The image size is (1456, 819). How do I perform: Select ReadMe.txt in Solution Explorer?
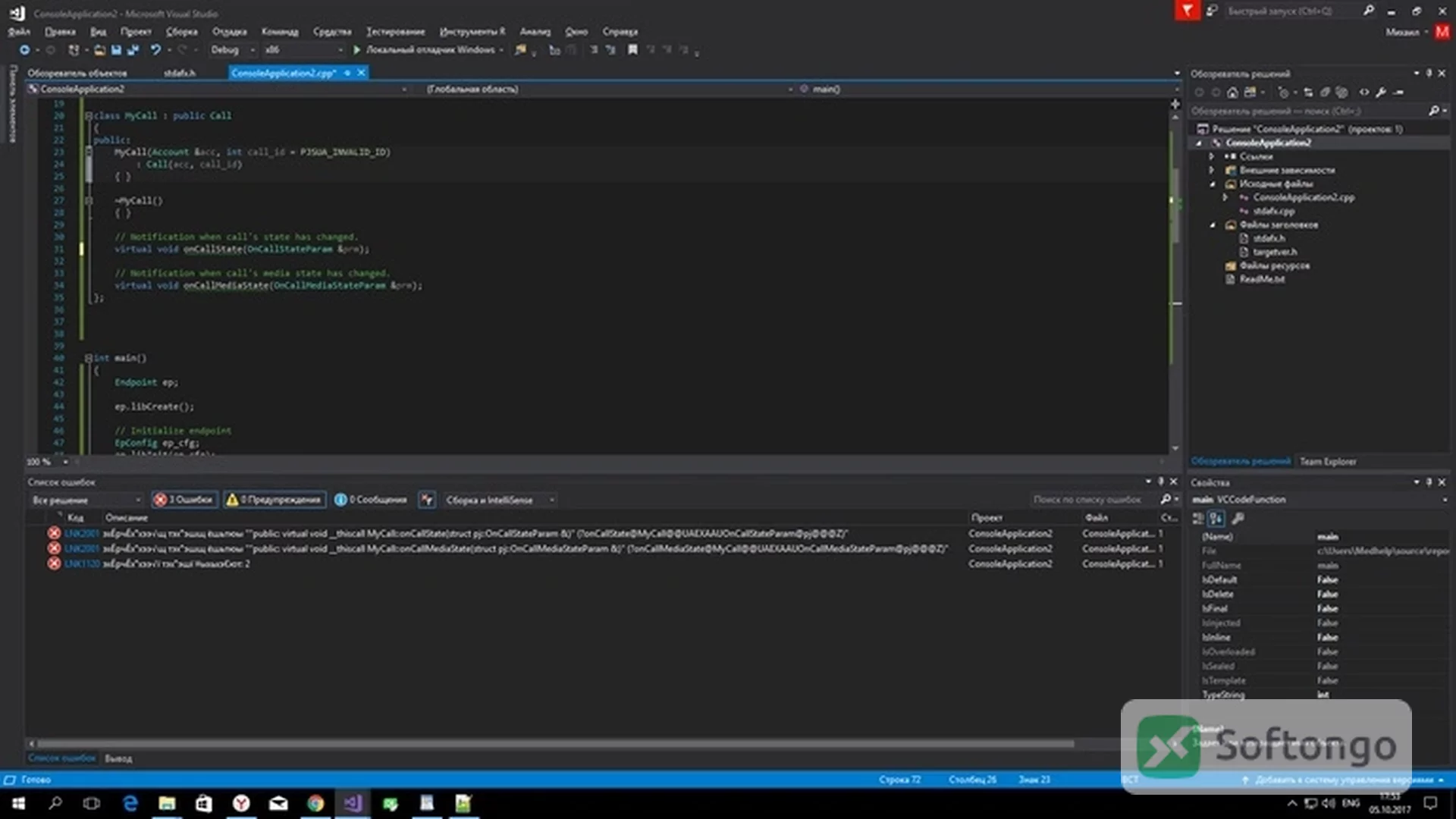point(1262,279)
